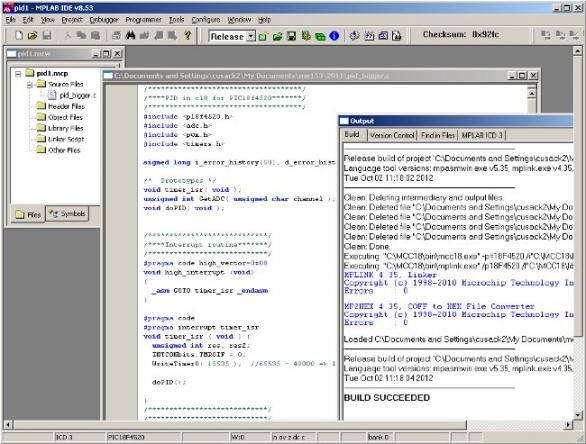
Task: Click the Print toolbar icon
Action: pyautogui.click(x=116, y=36)
